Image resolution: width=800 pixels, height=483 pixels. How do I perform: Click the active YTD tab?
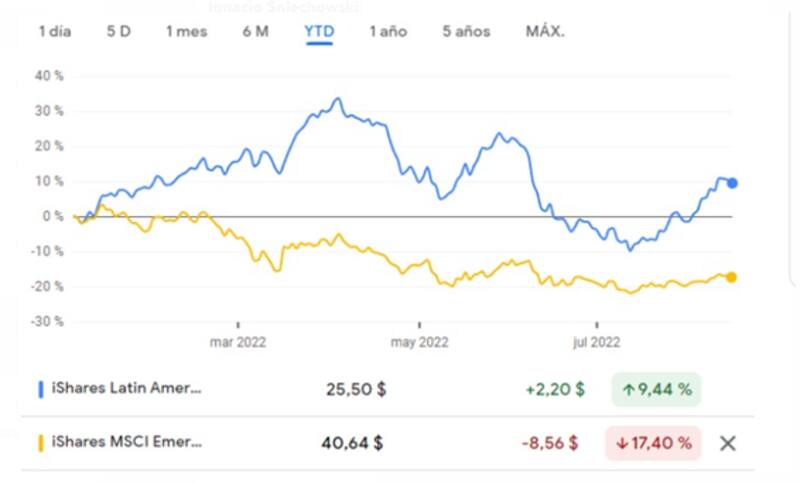point(319,31)
